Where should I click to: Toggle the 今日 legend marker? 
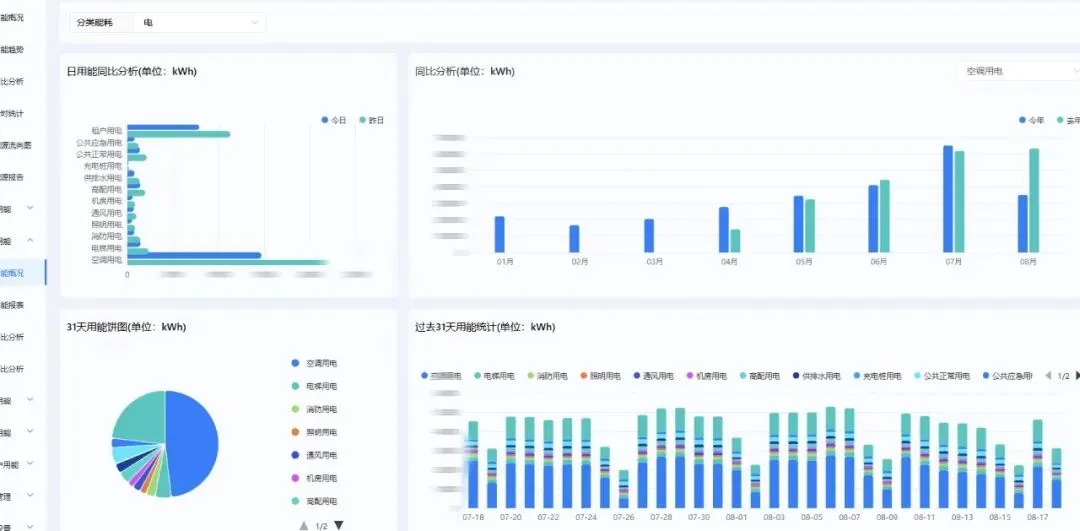coord(325,121)
